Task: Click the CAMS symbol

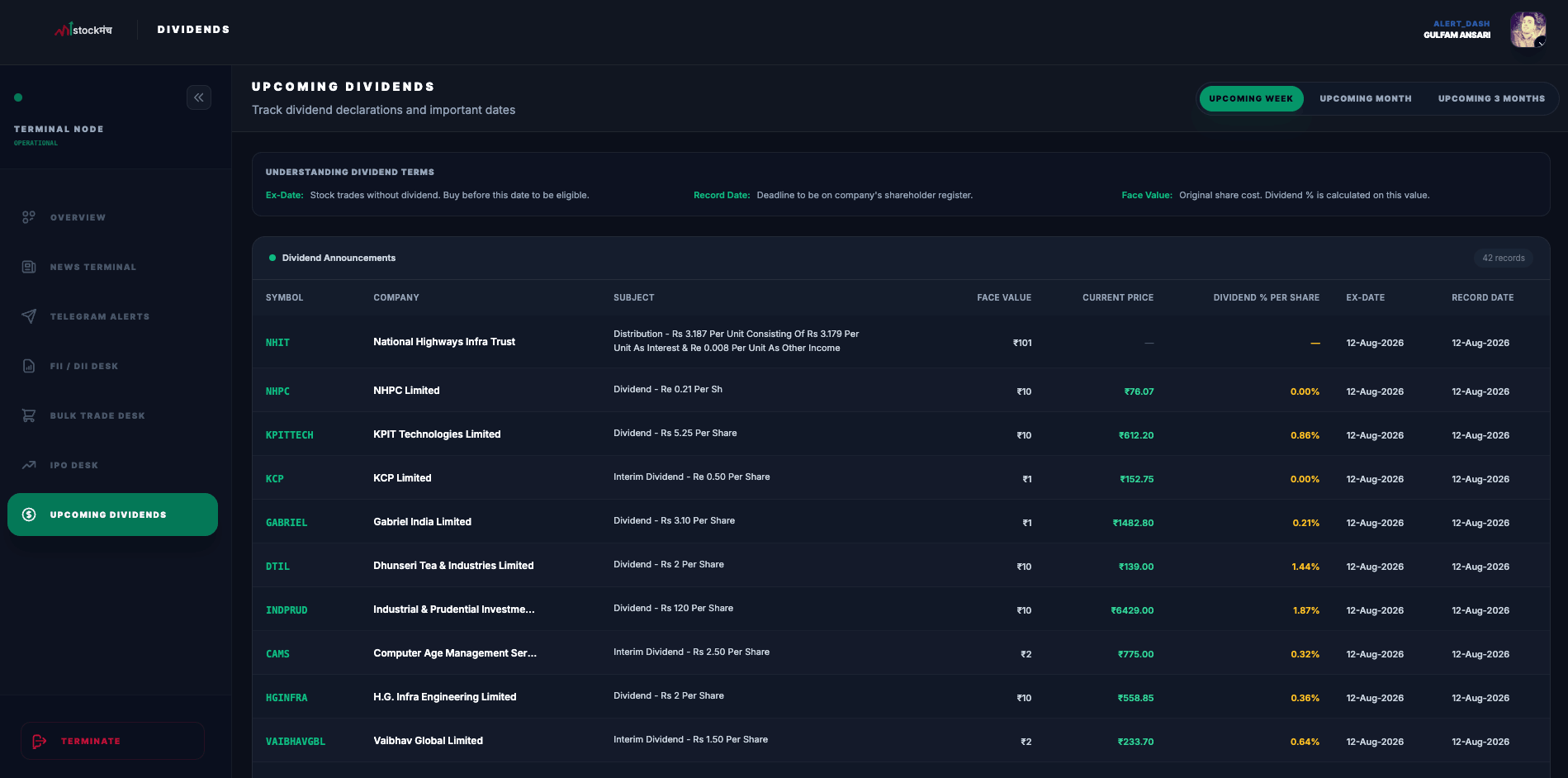Action: pyautogui.click(x=277, y=654)
